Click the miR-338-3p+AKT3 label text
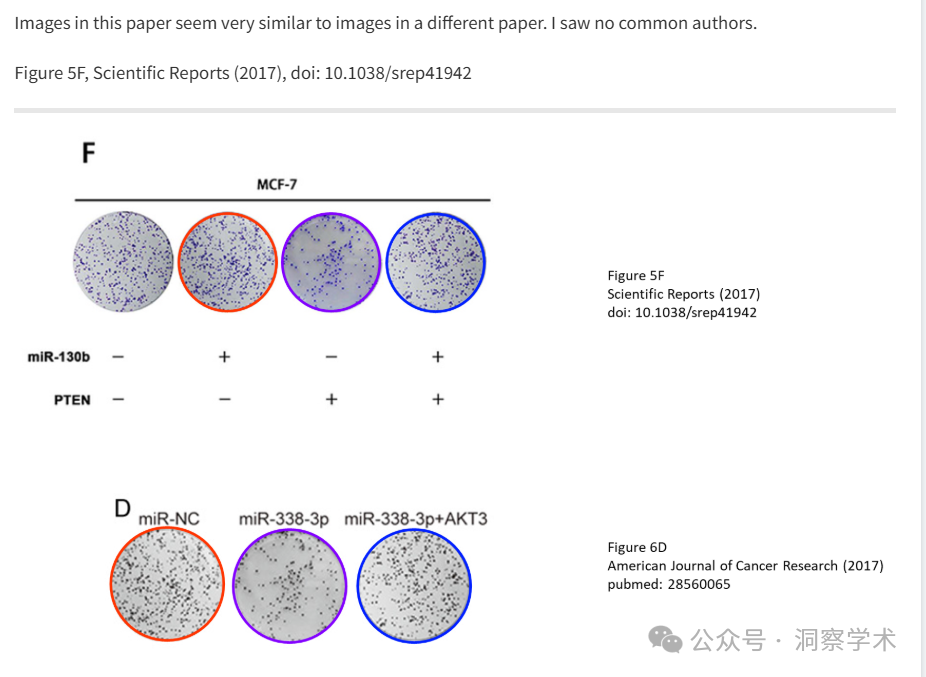Image resolution: width=926 pixels, height=677 pixels. pyautogui.click(x=416, y=519)
